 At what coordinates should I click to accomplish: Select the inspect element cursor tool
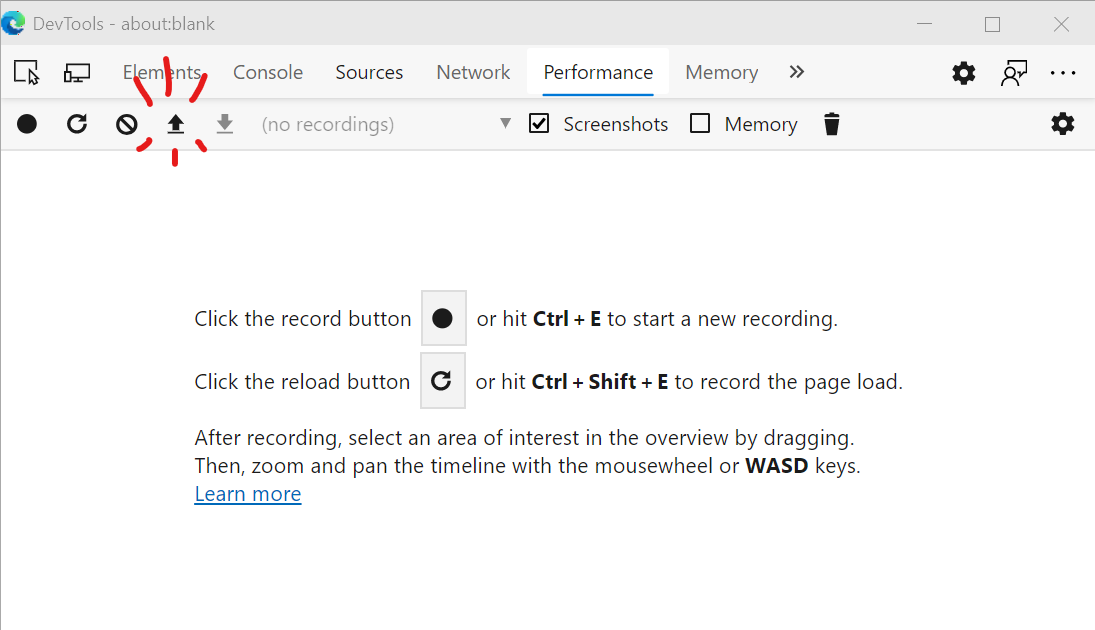point(26,72)
